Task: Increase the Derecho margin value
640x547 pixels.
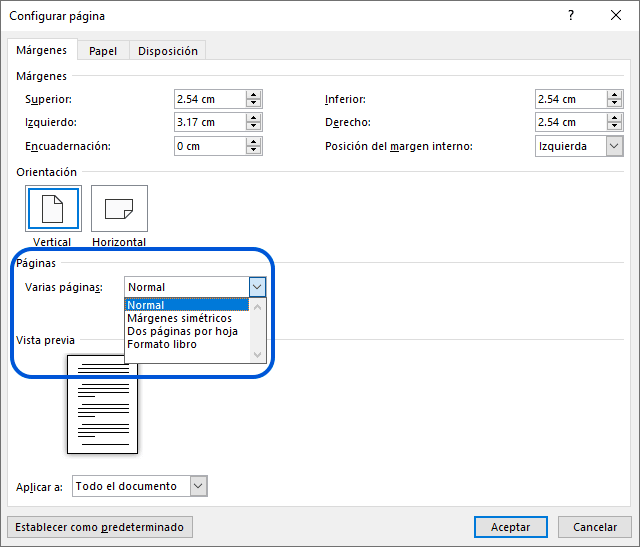Action: click(614, 118)
